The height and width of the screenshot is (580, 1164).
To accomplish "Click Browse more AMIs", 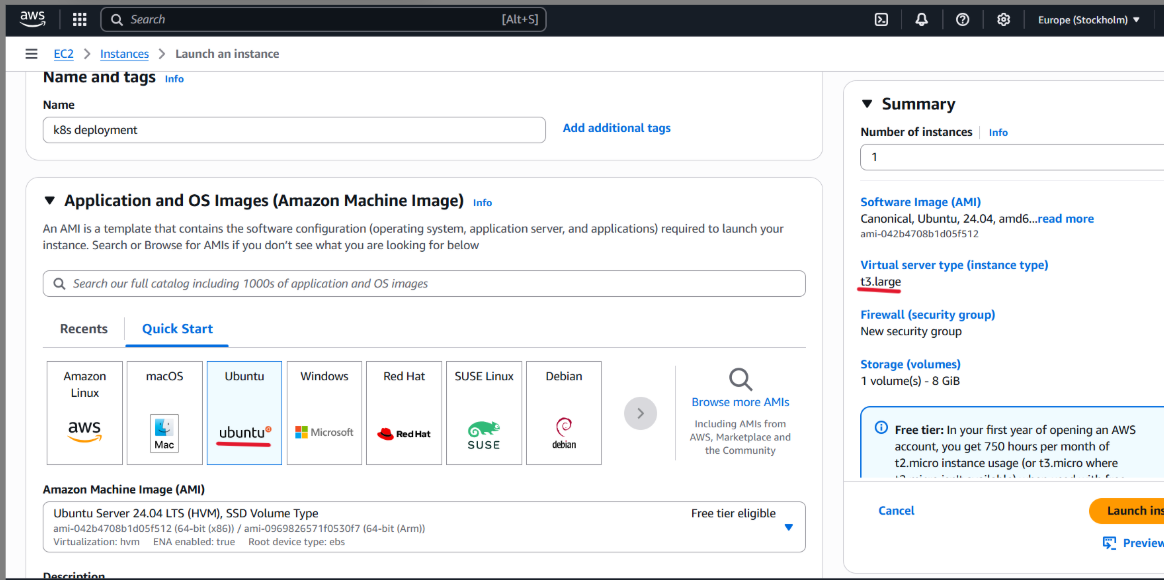I will 740,401.
